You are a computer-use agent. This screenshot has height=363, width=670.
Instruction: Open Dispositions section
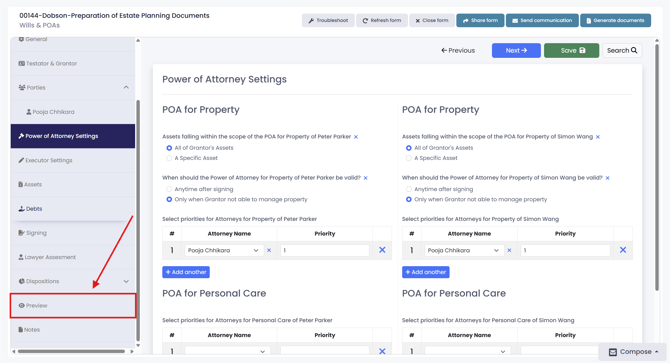pos(73,281)
